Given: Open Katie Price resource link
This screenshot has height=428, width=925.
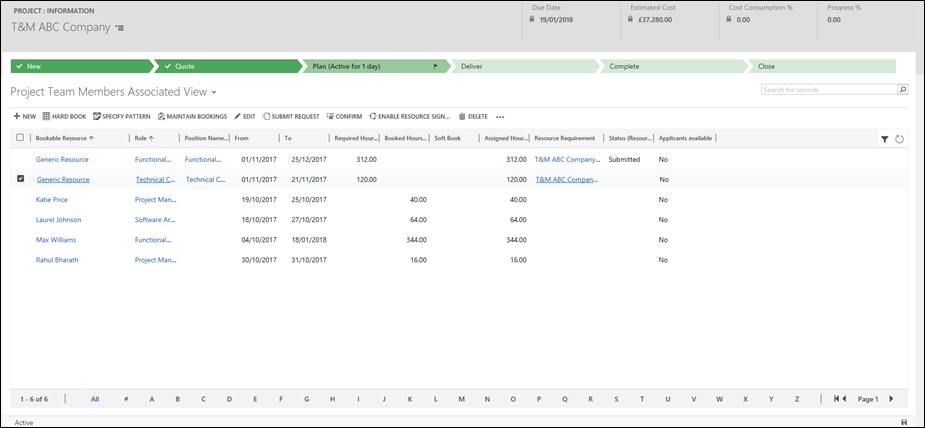Looking at the screenshot, I should click(51, 200).
